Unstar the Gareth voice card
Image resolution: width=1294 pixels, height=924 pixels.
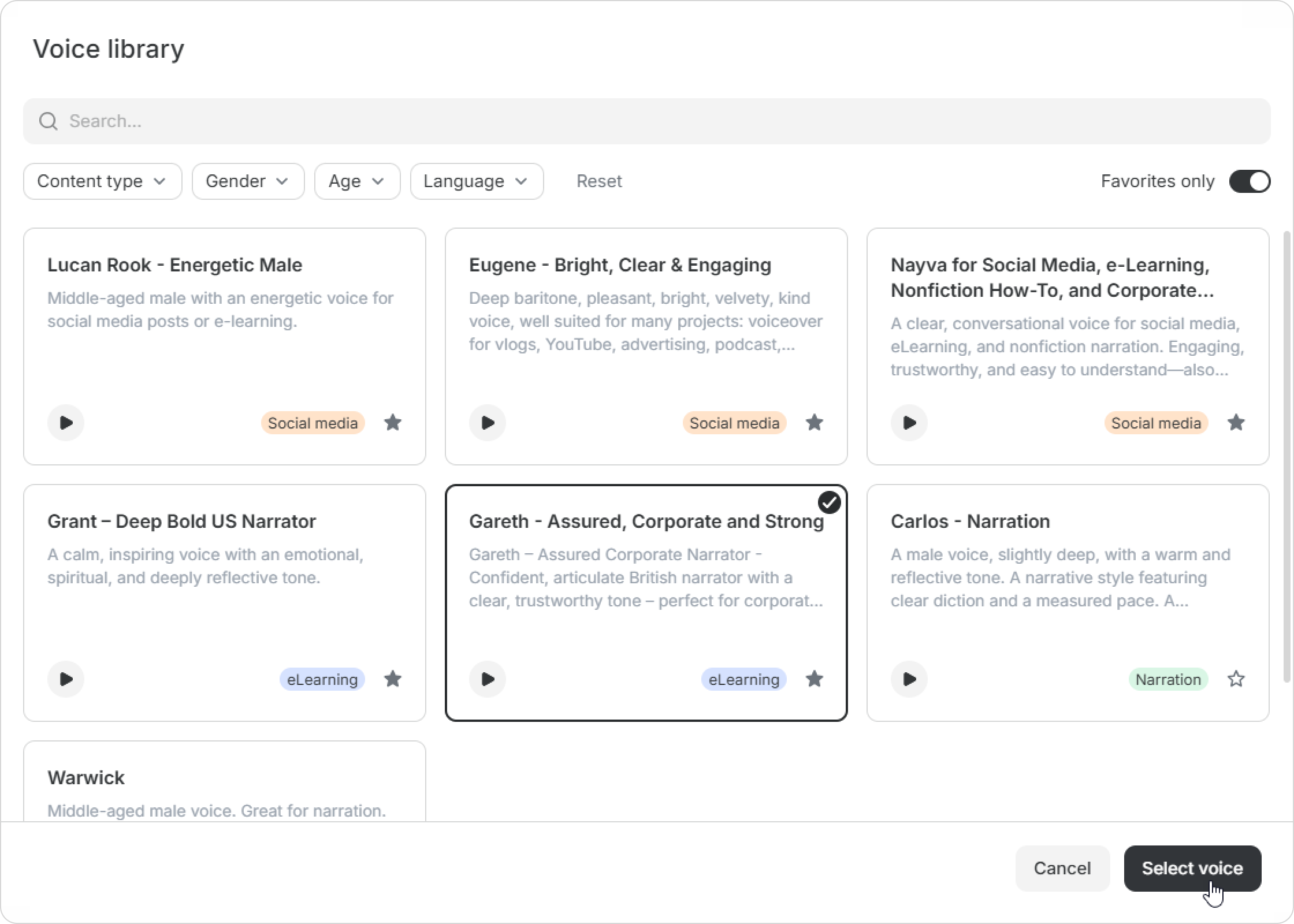(815, 679)
